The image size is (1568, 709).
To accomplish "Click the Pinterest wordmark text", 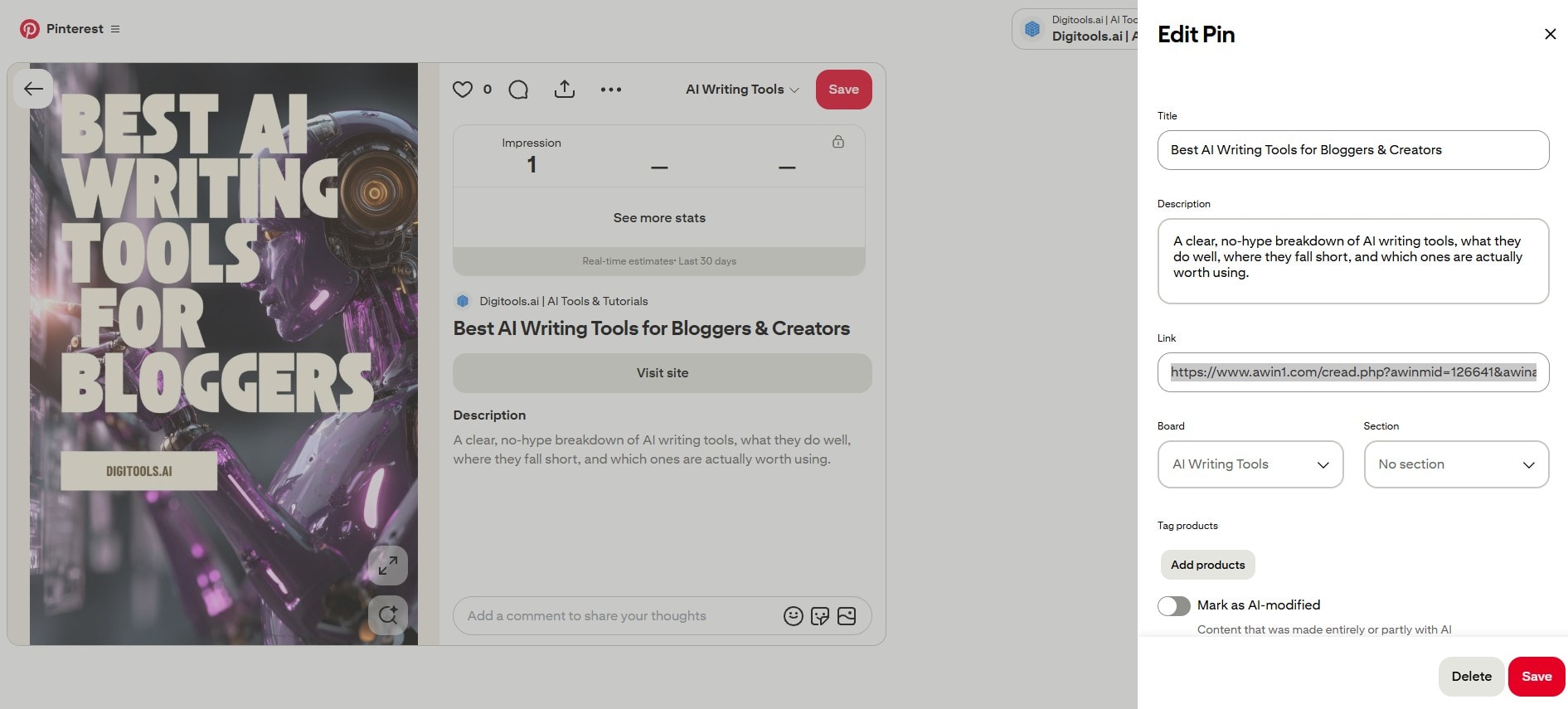I will (x=75, y=29).
